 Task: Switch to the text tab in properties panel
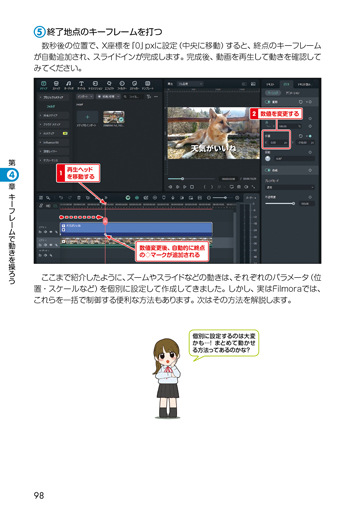(270, 84)
